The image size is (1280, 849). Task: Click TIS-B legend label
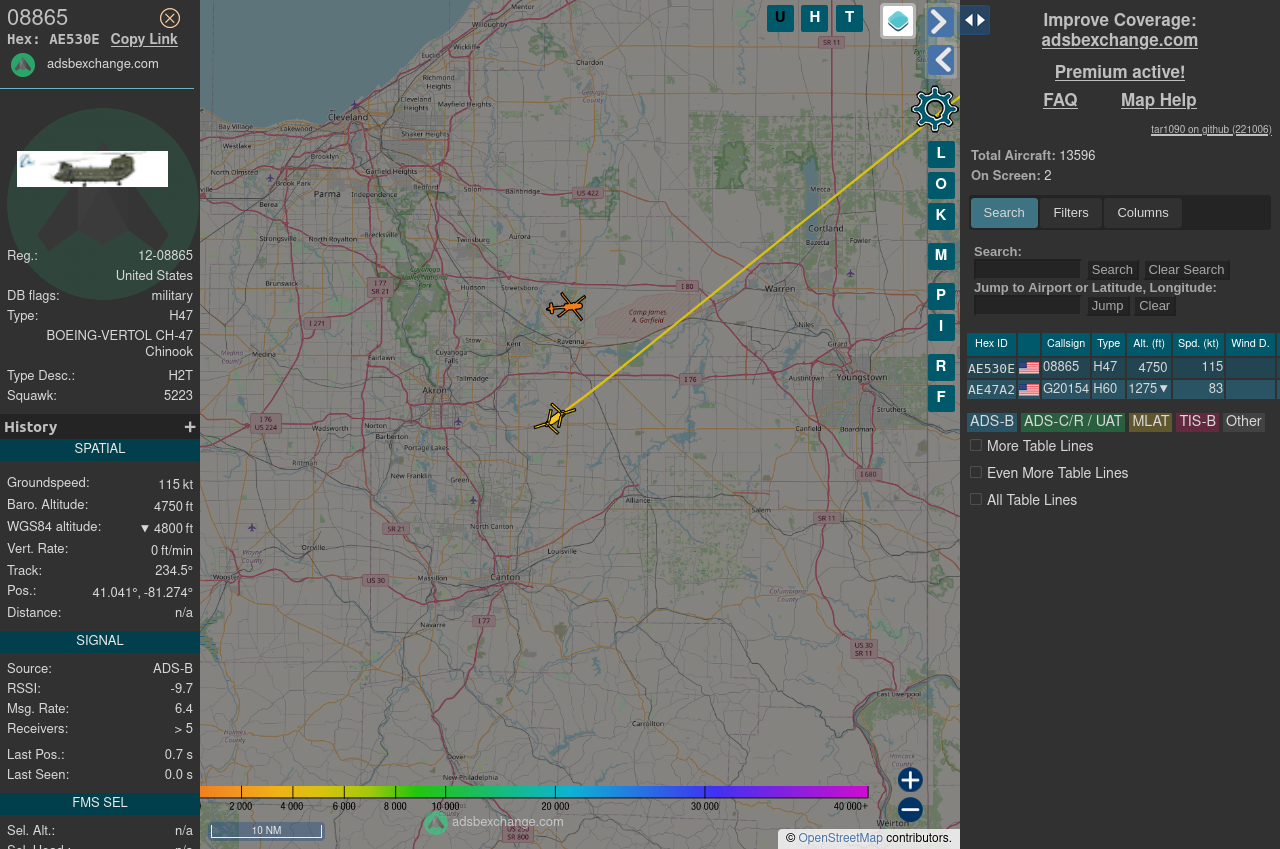click(1197, 422)
